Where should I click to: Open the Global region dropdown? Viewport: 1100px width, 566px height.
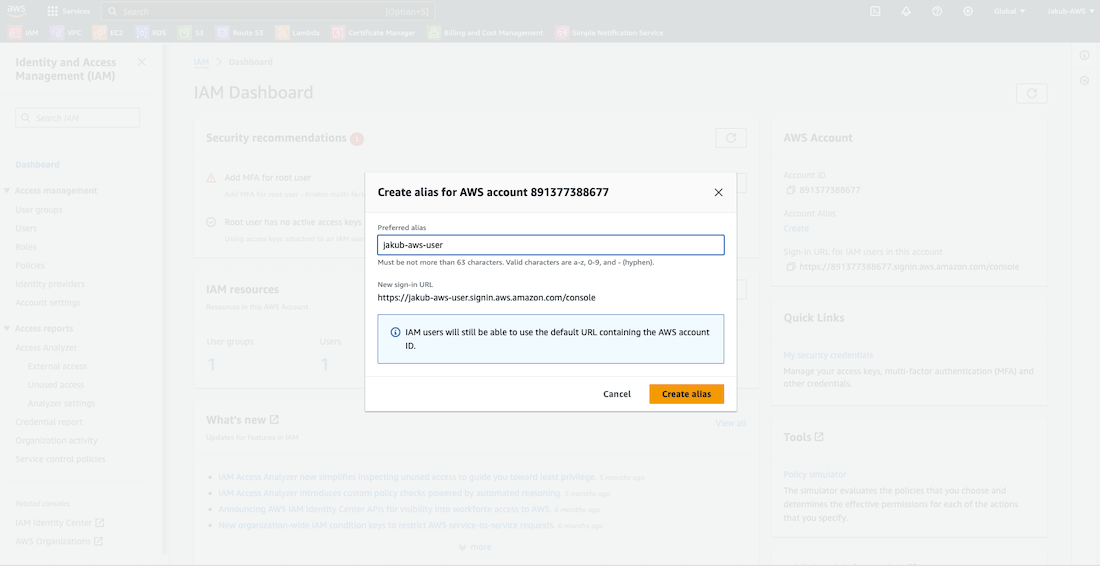coord(1010,11)
